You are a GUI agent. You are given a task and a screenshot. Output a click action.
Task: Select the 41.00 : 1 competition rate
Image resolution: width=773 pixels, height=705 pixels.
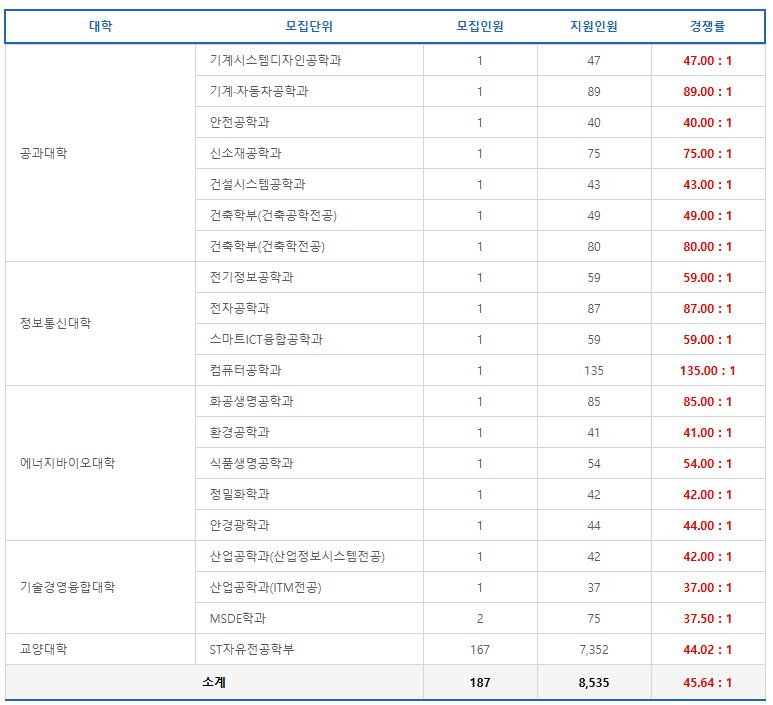[707, 433]
